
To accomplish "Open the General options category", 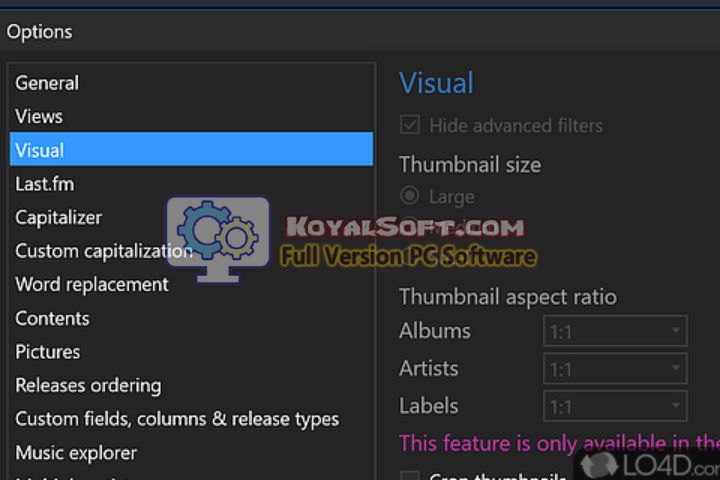I will coord(191,83).
